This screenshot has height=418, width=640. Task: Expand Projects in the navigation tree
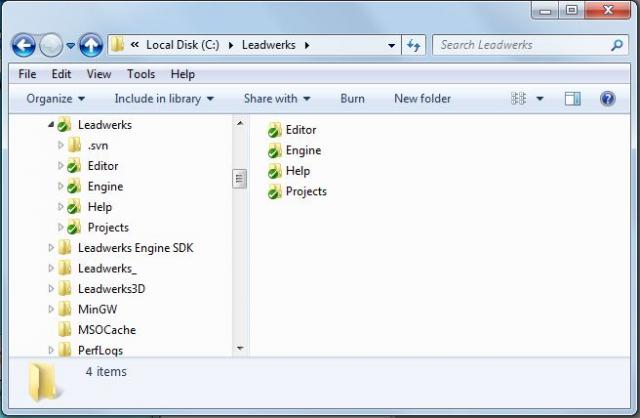[x=60, y=227]
